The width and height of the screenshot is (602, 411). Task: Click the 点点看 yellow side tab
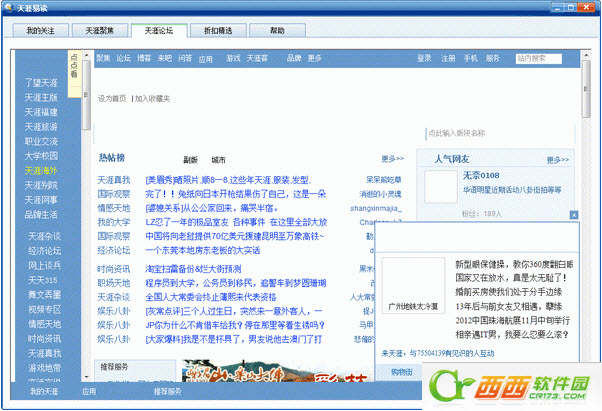74,74
